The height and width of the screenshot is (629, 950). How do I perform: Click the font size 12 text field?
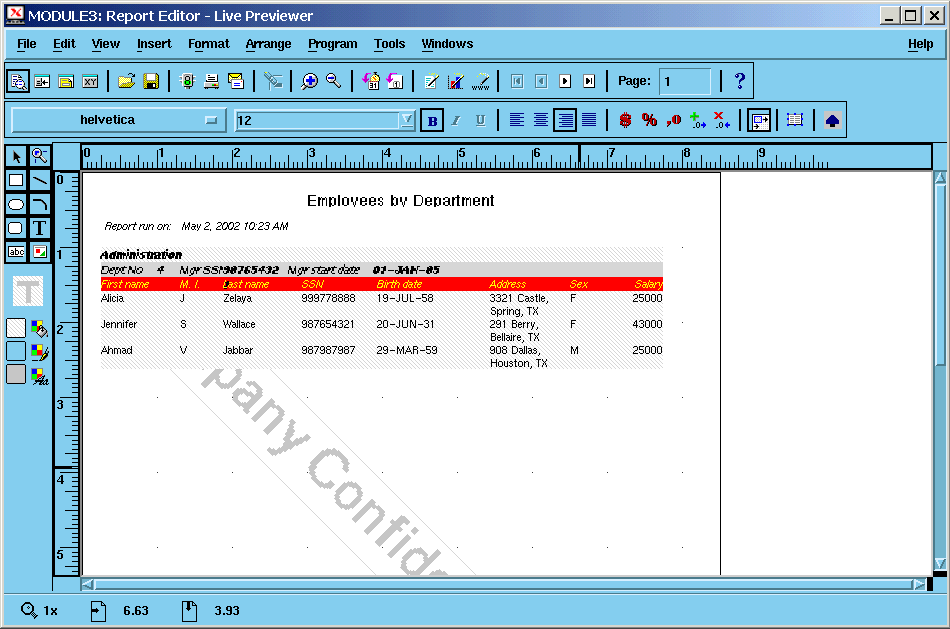pyautogui.click(x=317, y=120)
